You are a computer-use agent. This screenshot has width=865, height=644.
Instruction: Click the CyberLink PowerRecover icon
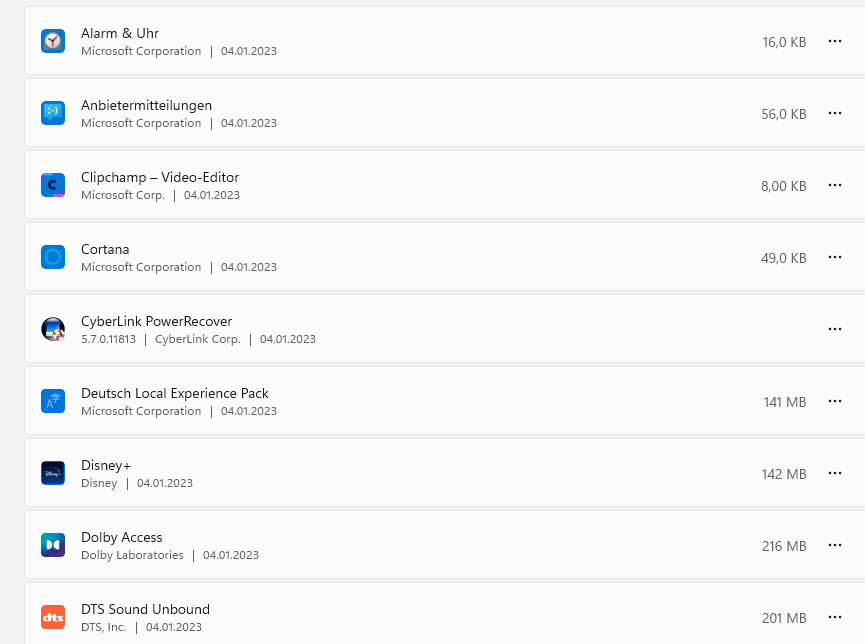pos(53,329)
